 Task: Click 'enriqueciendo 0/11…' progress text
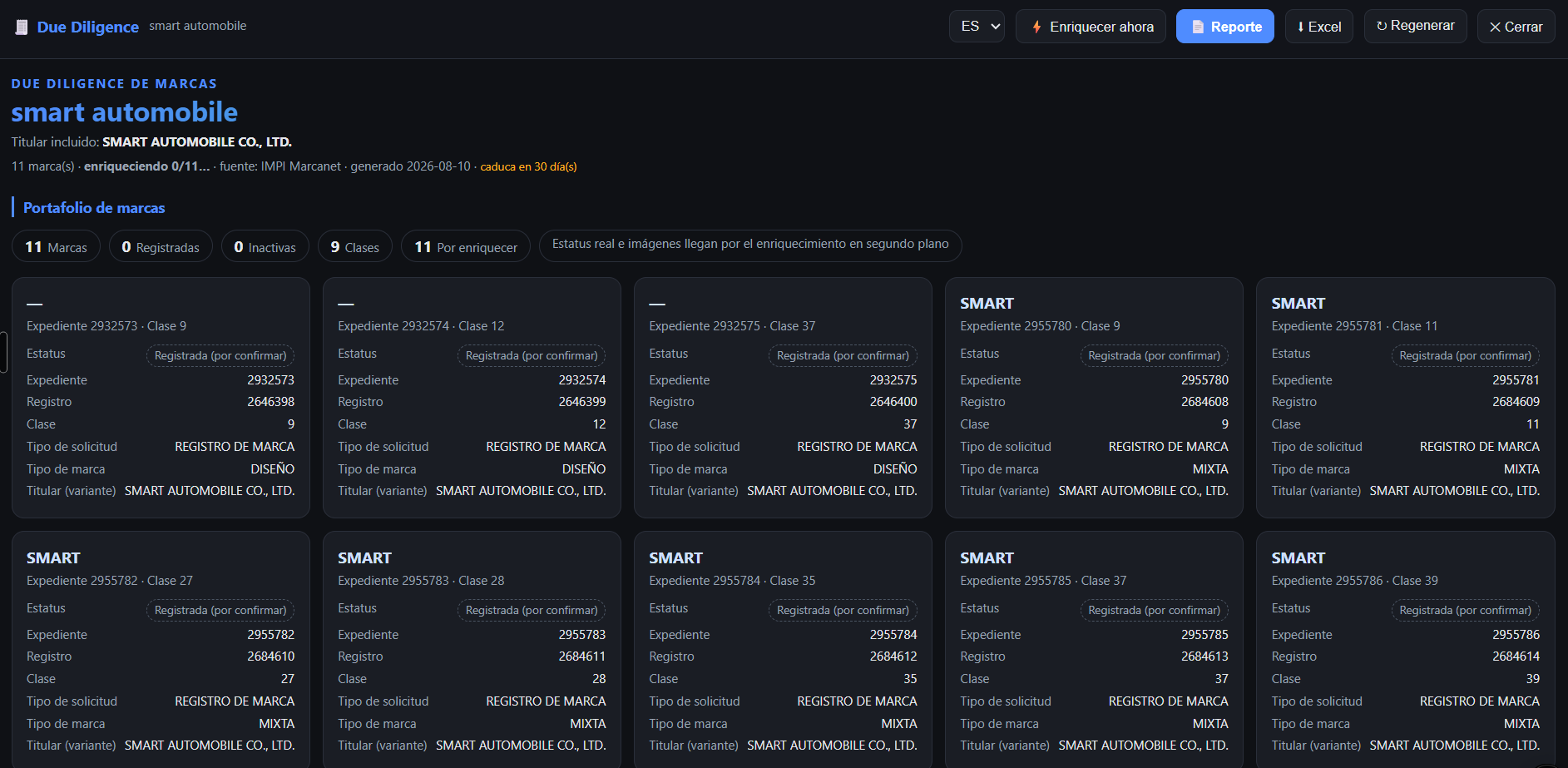coord(147,166)
